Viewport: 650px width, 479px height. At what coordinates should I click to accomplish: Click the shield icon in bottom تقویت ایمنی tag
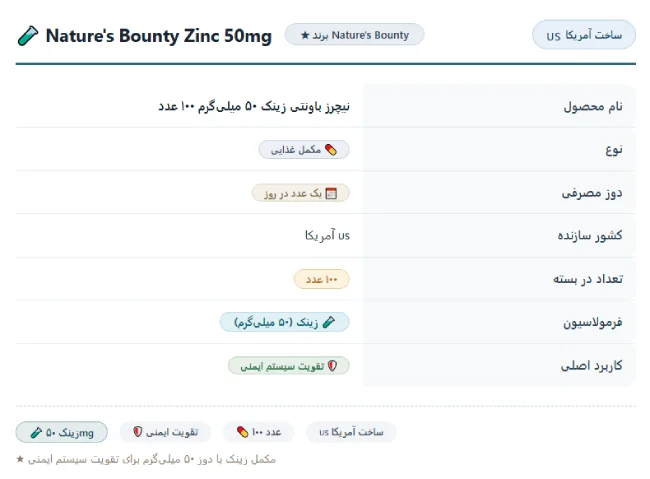138,432
